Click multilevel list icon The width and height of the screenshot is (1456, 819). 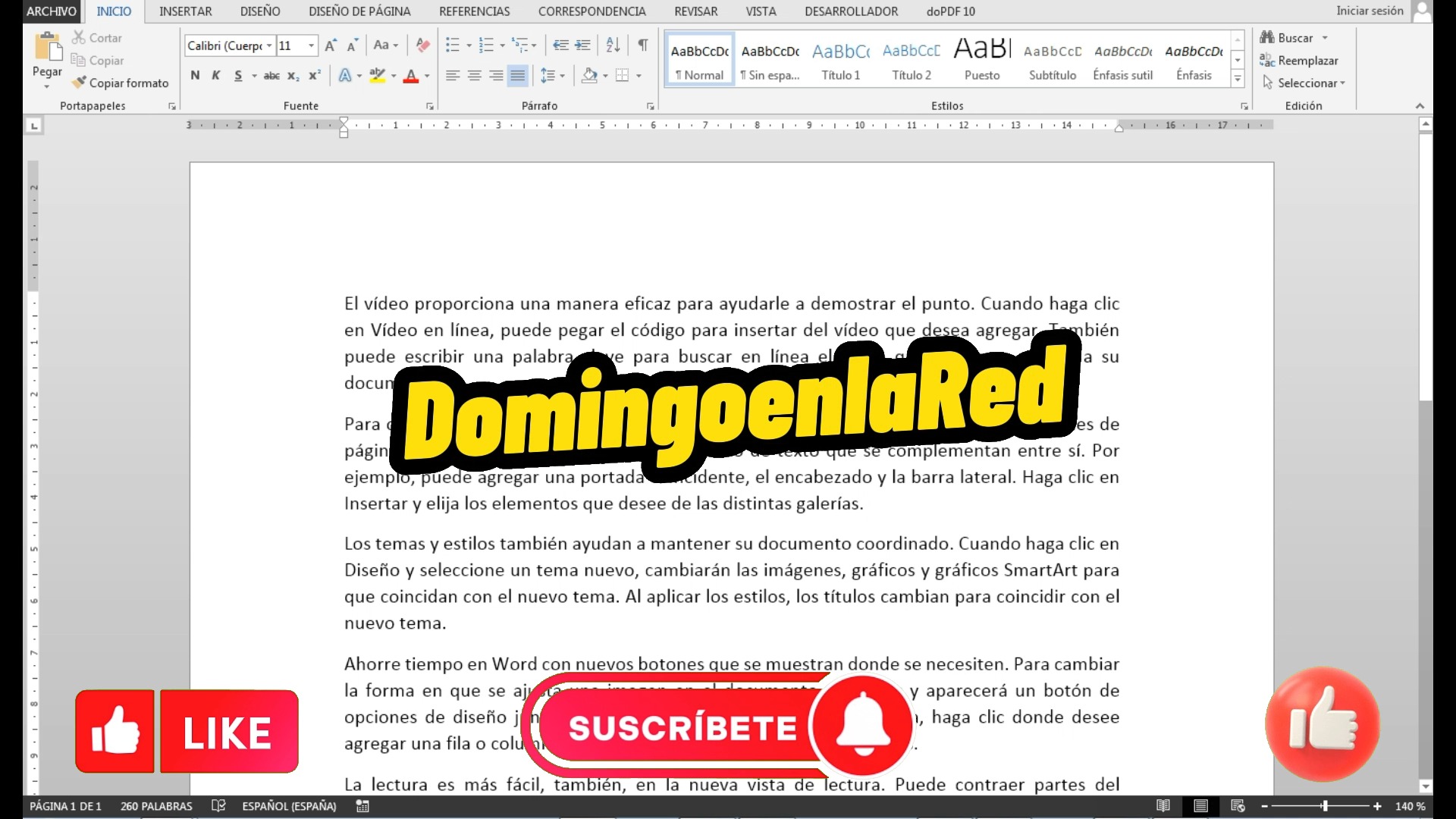point(519,45)
